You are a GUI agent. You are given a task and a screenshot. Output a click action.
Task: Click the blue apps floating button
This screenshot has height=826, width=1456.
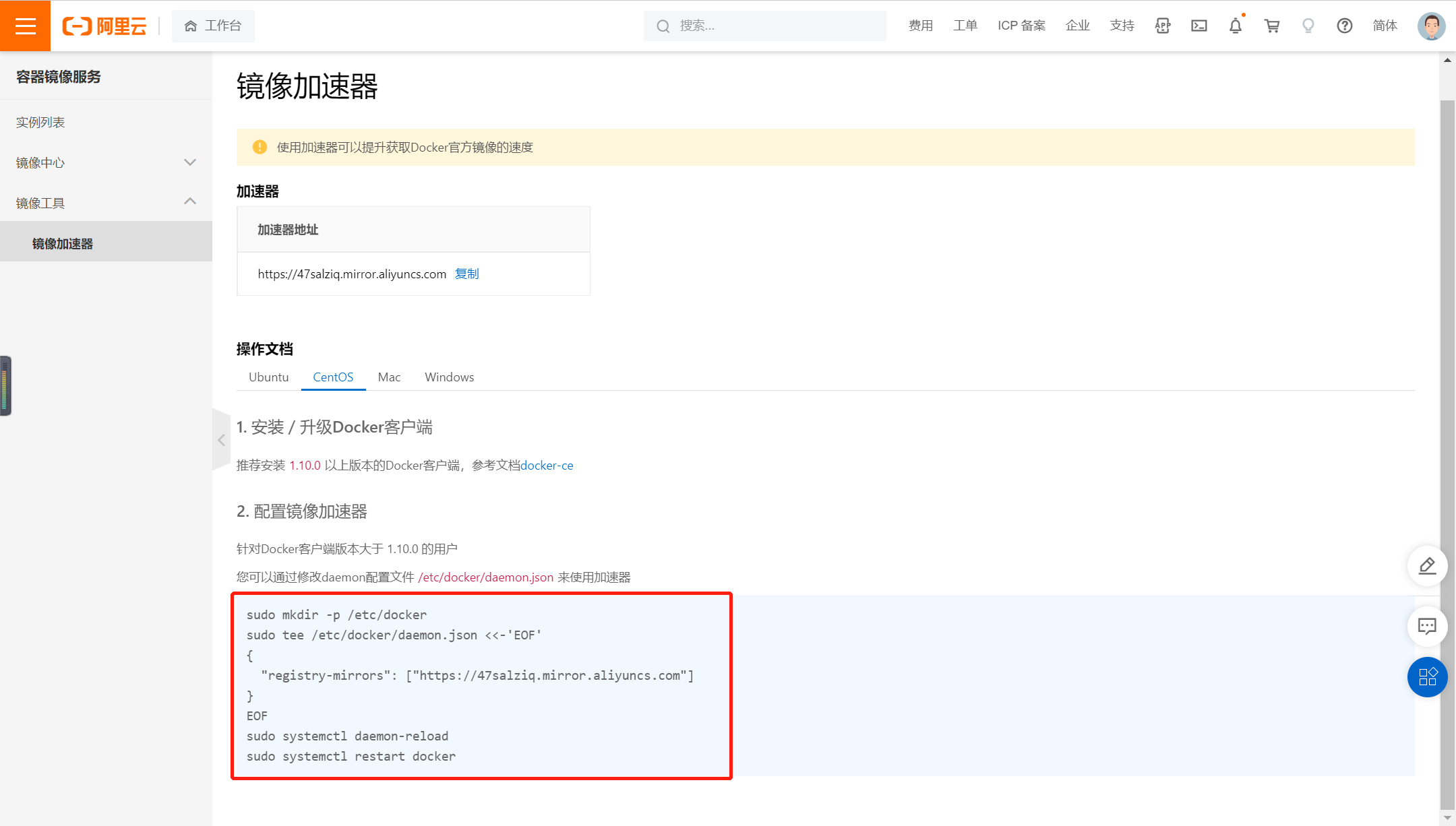(x=1427, y=676)
